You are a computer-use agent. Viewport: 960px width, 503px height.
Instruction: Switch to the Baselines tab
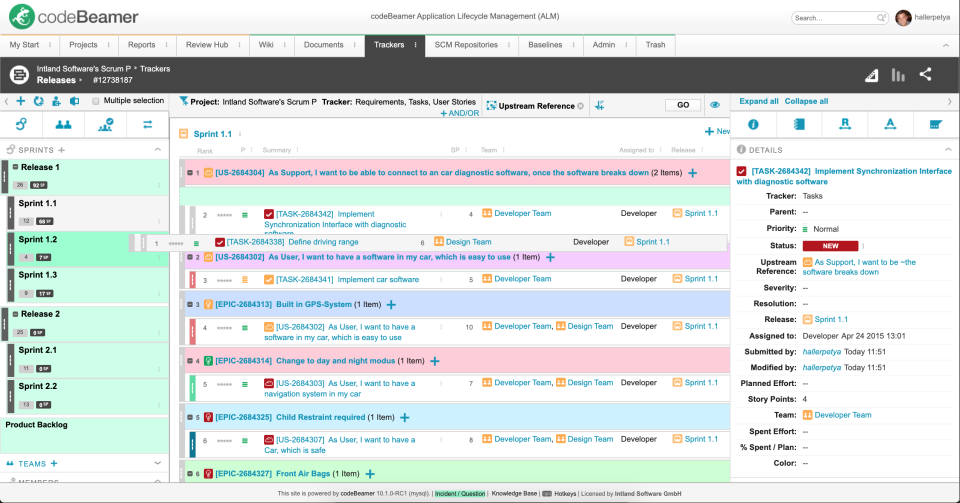[x=545, y=45]
